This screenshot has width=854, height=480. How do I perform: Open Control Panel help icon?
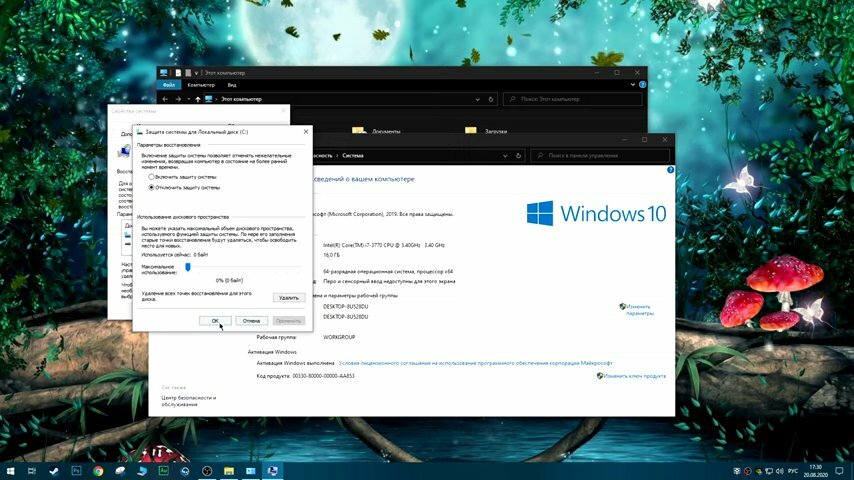click(x=670, y=170)
